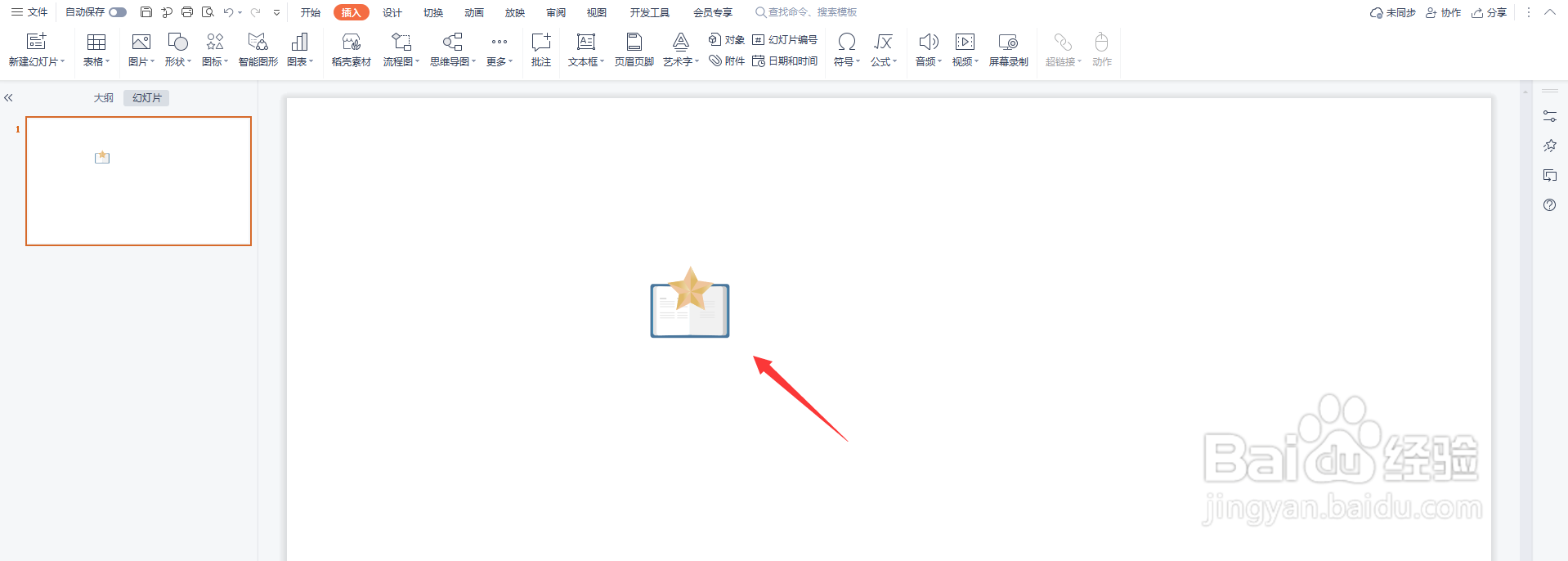Viewport: 1568px width, 561px height.
Task: Click the 协作 button
Action: (1444, 12)
